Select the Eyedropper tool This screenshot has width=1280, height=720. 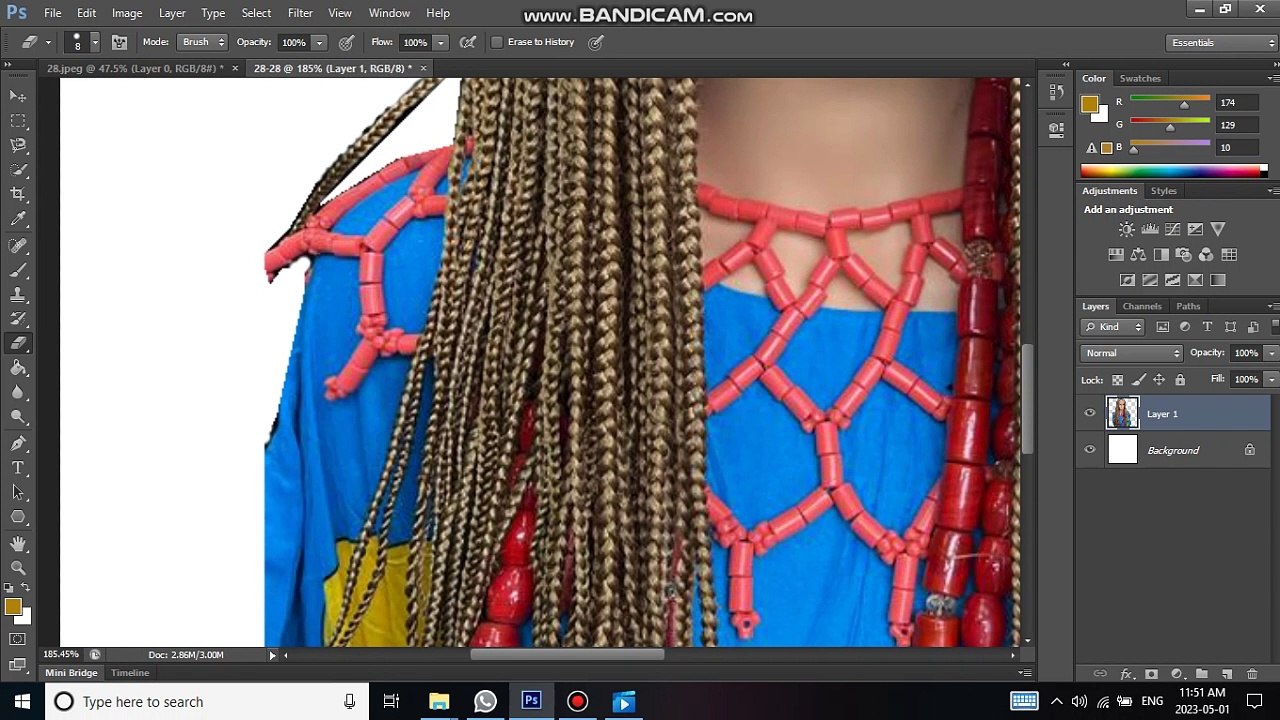coord(18,219)
